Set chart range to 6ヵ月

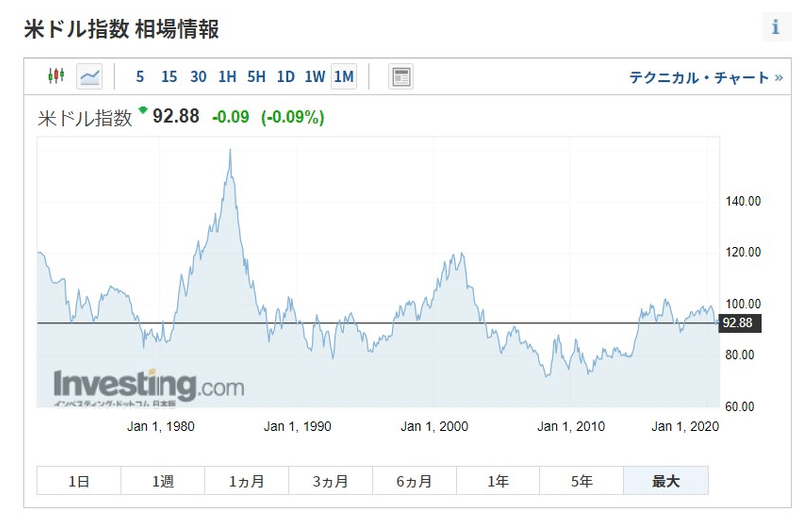coord(414,481)
